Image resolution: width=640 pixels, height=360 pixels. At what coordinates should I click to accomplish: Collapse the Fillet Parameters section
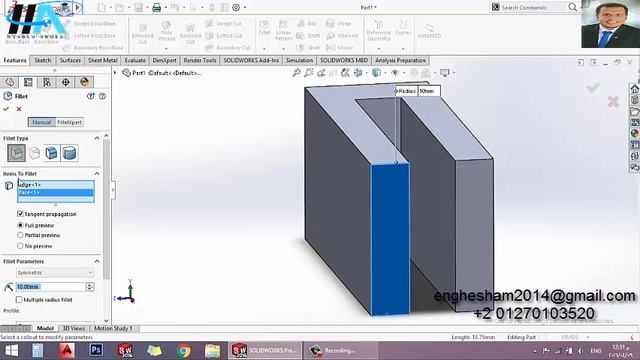[97, 261]
